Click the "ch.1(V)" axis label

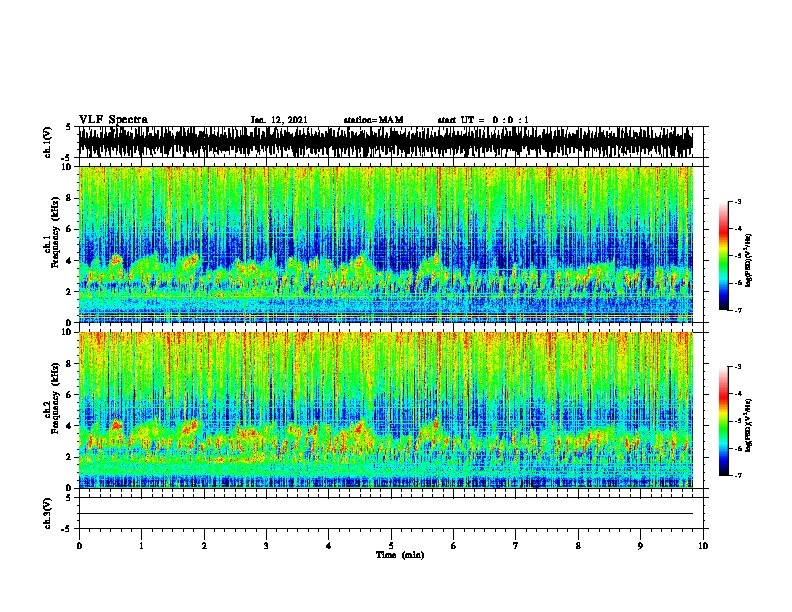point(47,142)
